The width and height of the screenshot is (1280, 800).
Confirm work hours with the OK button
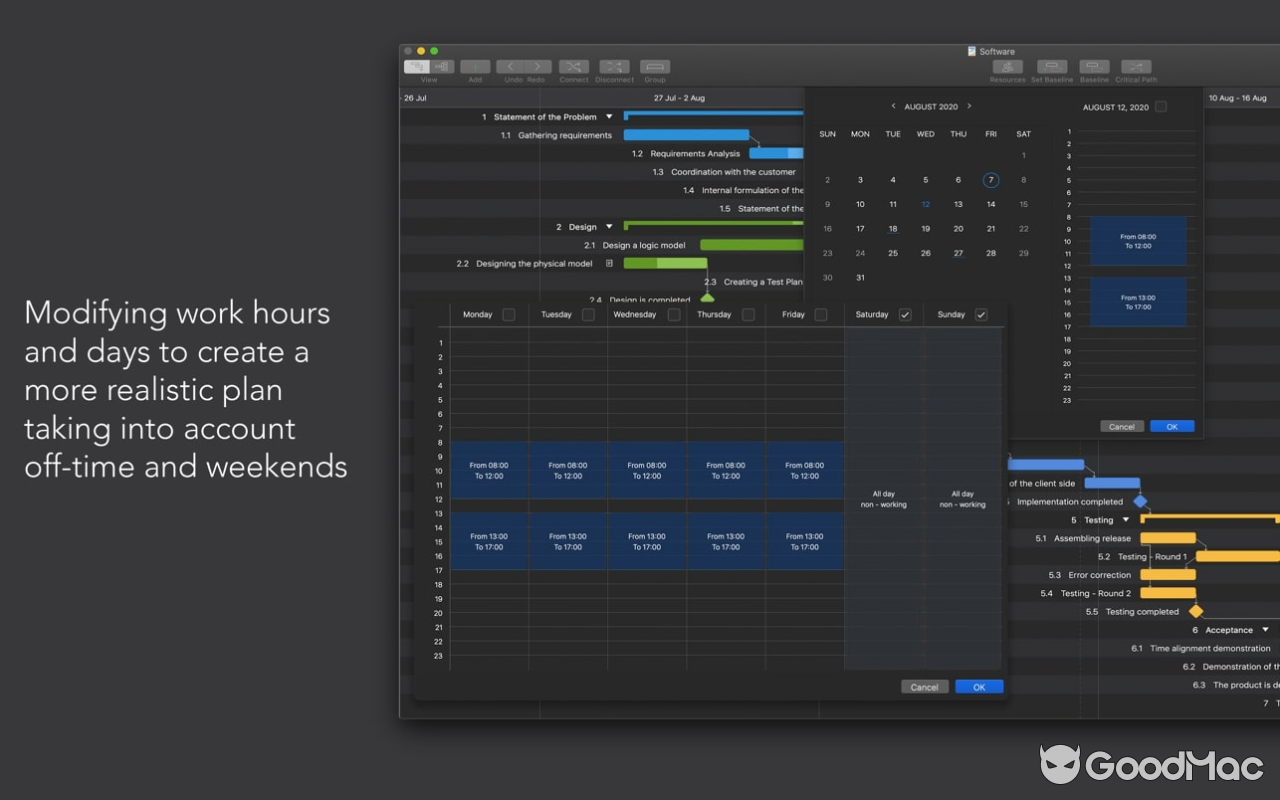coord(978,687)
